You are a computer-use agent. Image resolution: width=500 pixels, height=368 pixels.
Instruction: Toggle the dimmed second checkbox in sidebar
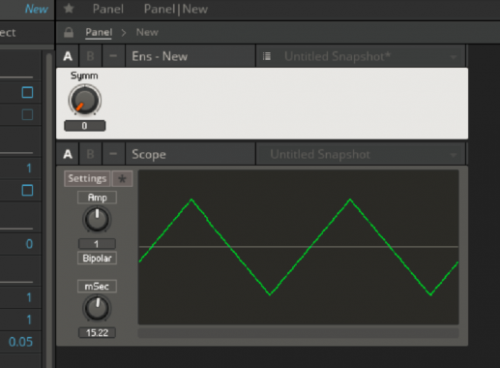27,115
